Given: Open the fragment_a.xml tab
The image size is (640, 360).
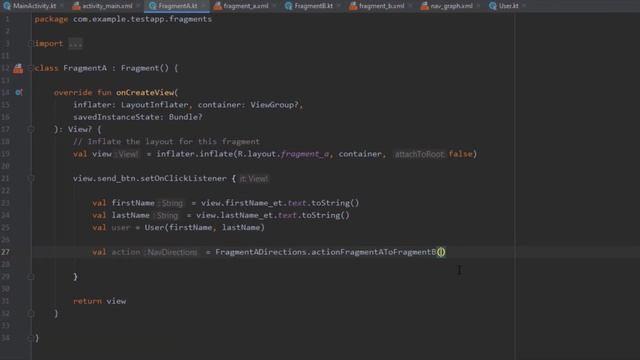Looking at the screenshot, I should tap(241, 6).
